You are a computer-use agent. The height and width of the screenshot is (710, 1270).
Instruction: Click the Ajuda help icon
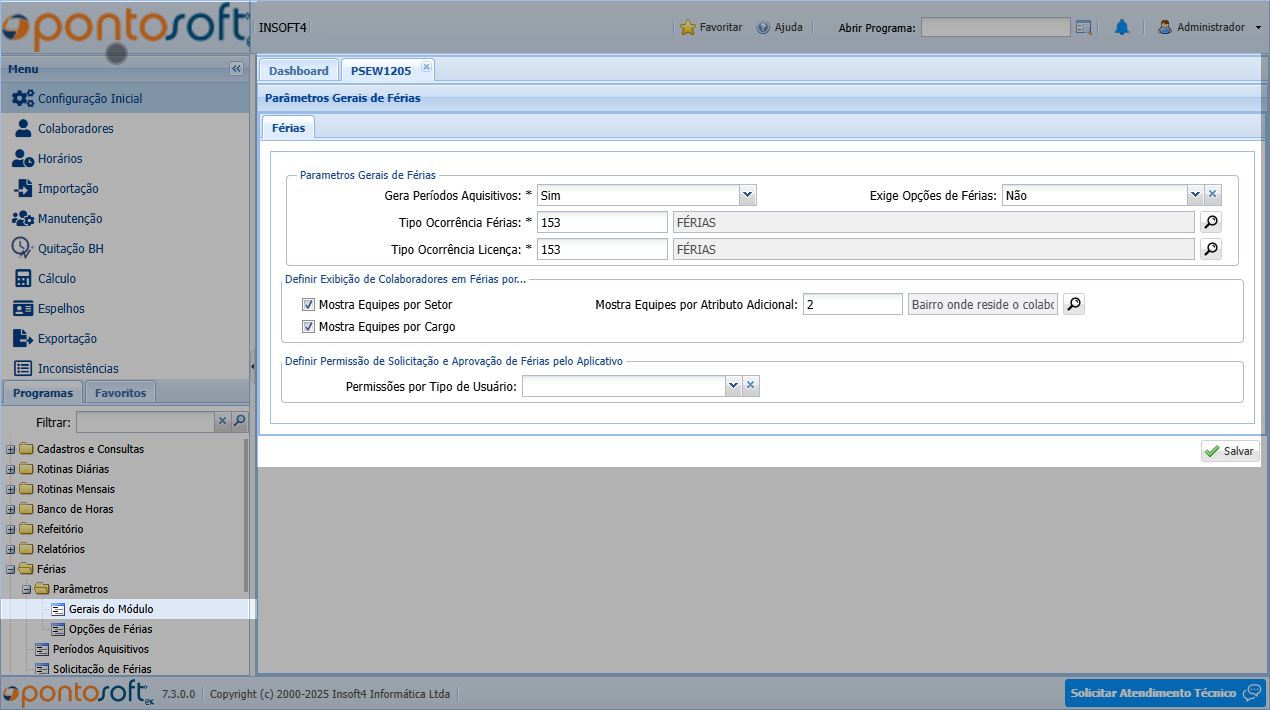click(763, 28)
